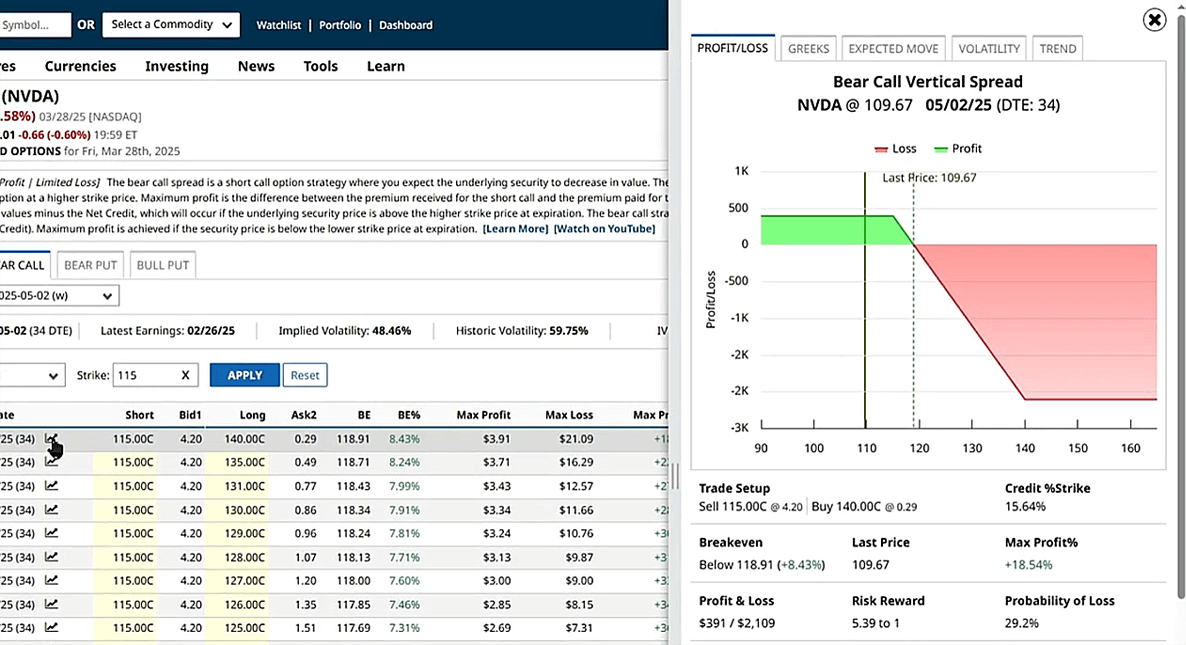Open the BEAR PUT strategy tab

point(89,264)
